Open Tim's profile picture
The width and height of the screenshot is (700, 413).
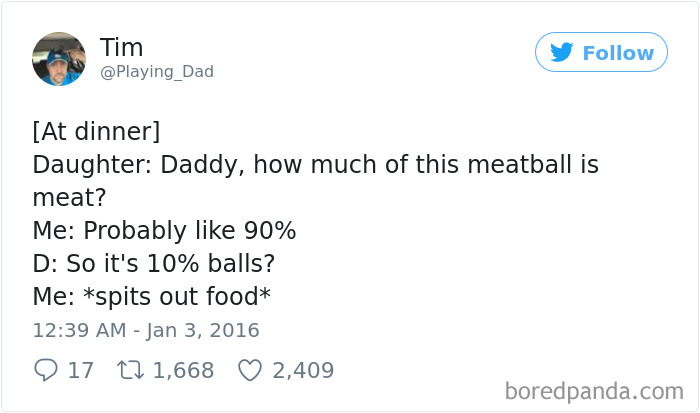point(59,59)
